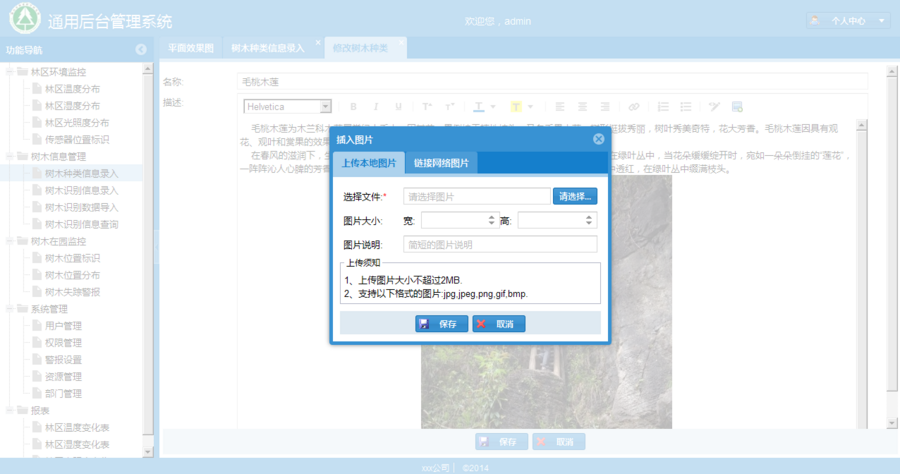Open the highlight color dropdown arrow
The height and width of the screenshot is (474, 900).
click(530, 107)
